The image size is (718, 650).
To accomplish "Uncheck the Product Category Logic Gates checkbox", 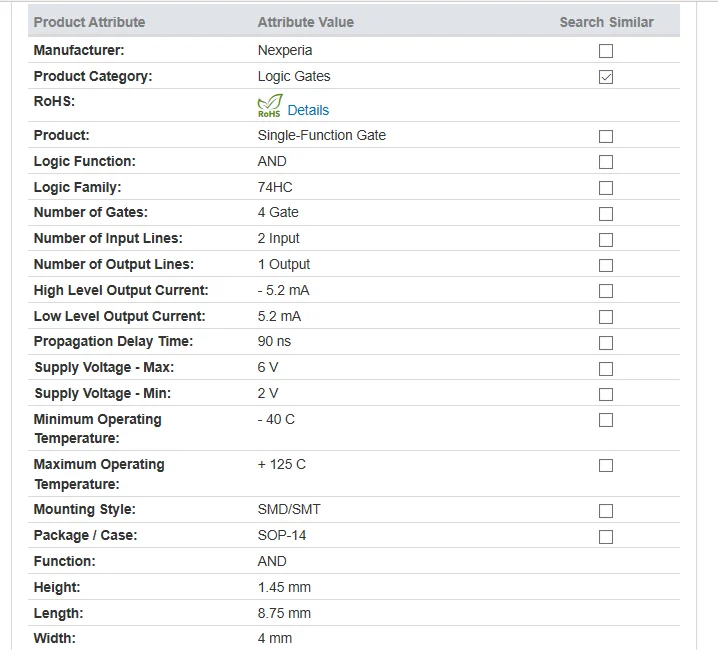I will [x=605, y=77].
